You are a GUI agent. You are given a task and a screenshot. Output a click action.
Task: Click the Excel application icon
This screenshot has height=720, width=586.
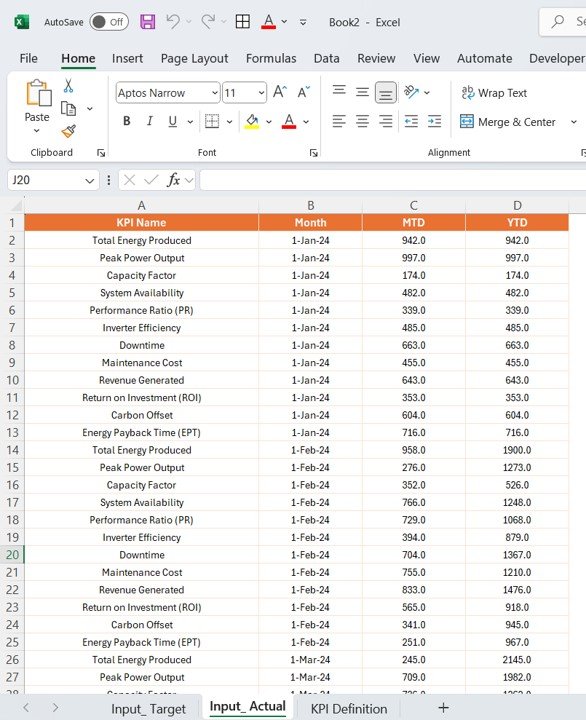click(22, 22)
